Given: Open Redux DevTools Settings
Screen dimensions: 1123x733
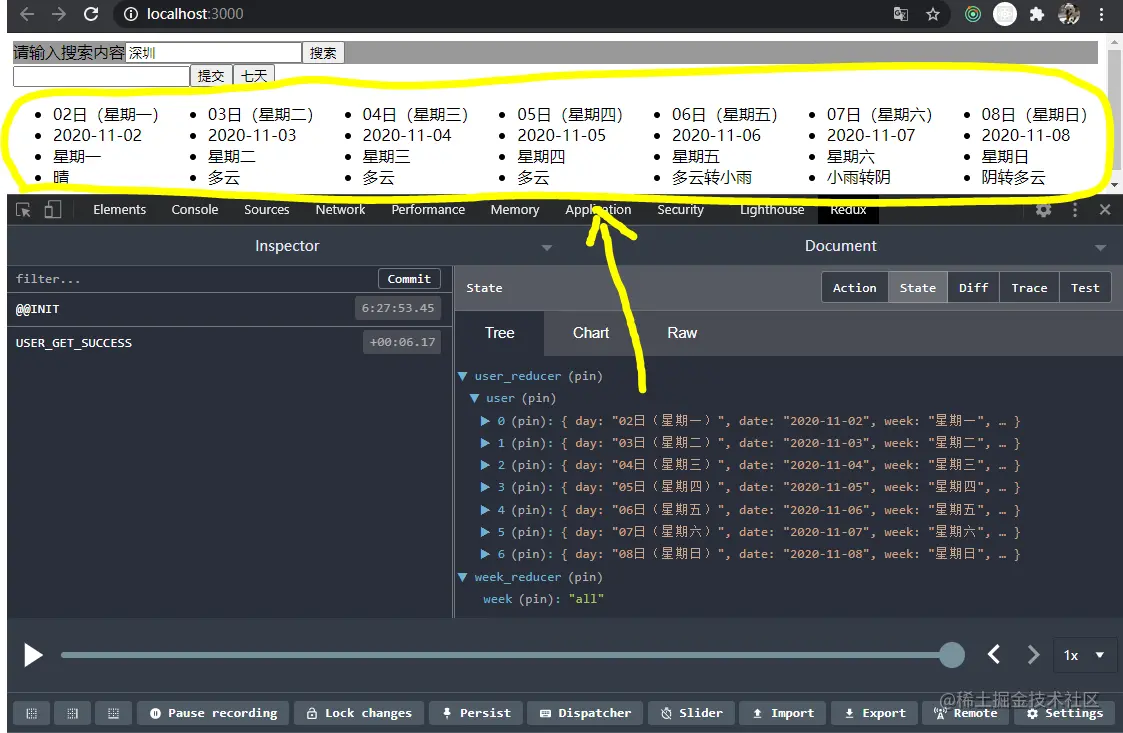Looking at the screenshot, I should pyautogui.click(x=1064, y=713).
